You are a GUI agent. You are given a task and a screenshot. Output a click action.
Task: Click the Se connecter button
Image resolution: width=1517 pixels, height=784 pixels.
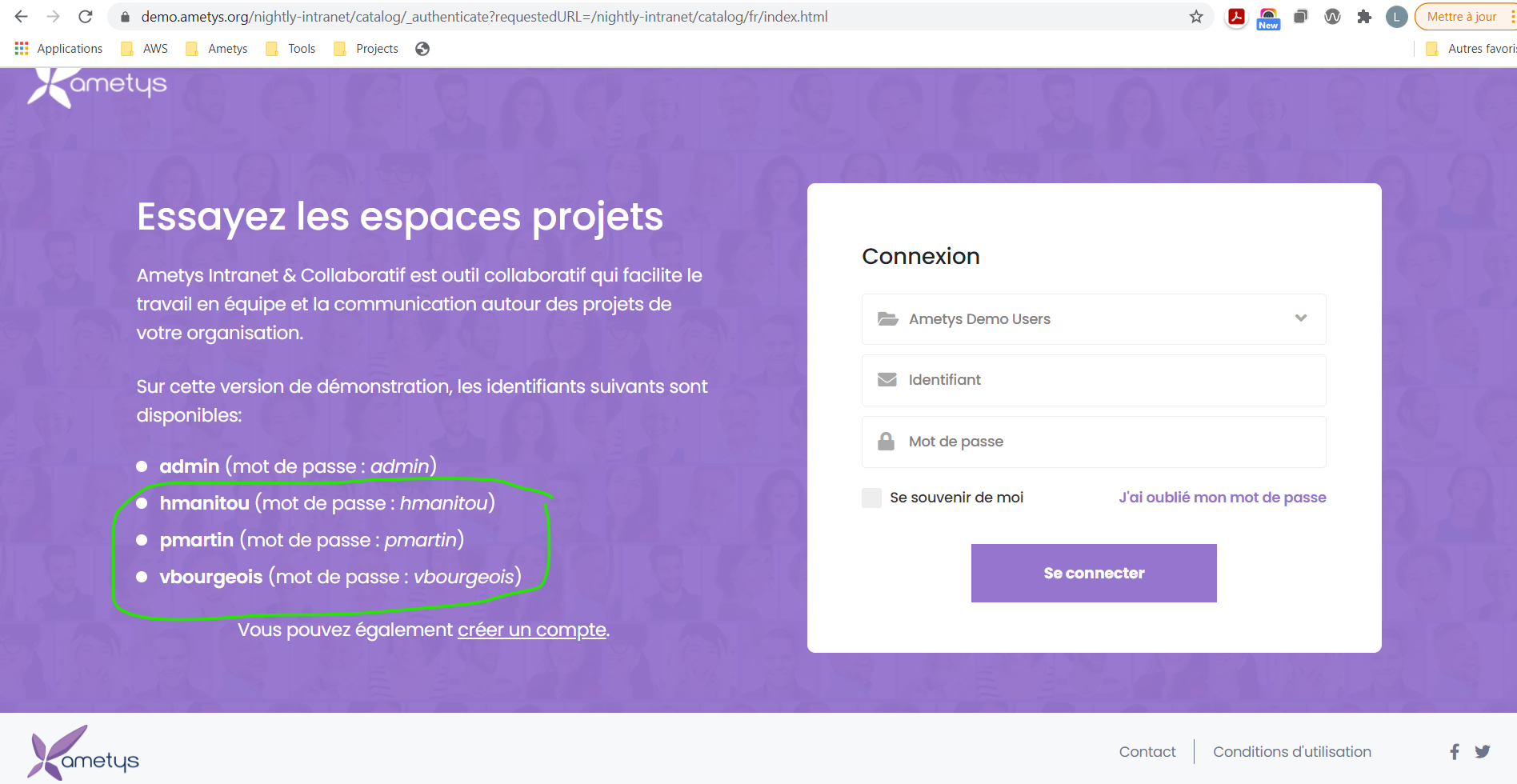(1094, 573)
